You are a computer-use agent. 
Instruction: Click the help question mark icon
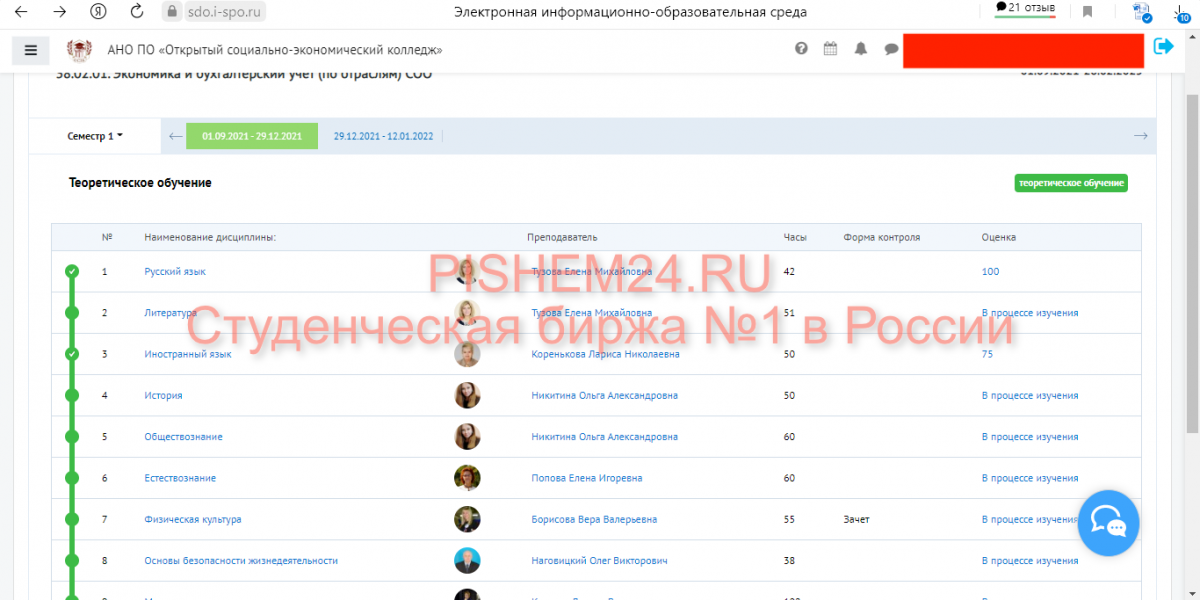click(x=801, y=49)
